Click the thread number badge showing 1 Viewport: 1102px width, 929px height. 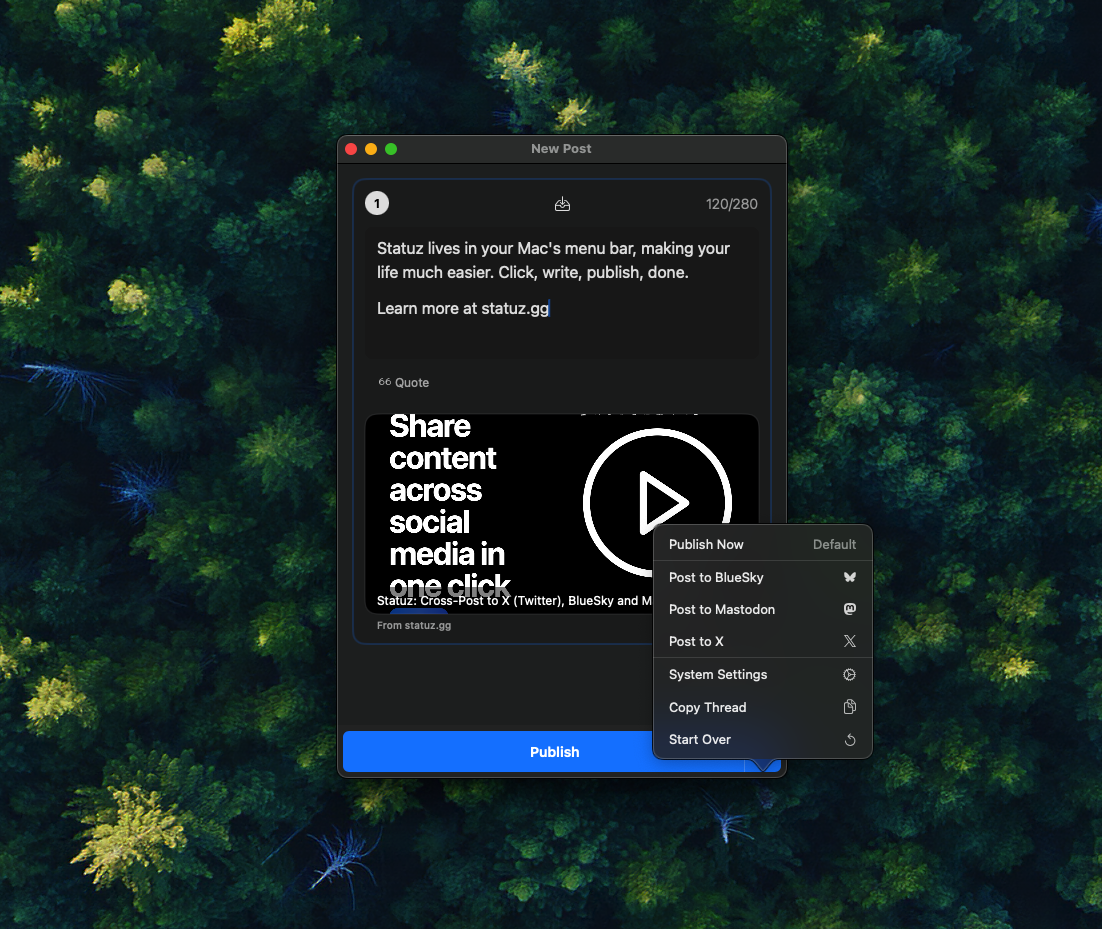click(377, 203)
